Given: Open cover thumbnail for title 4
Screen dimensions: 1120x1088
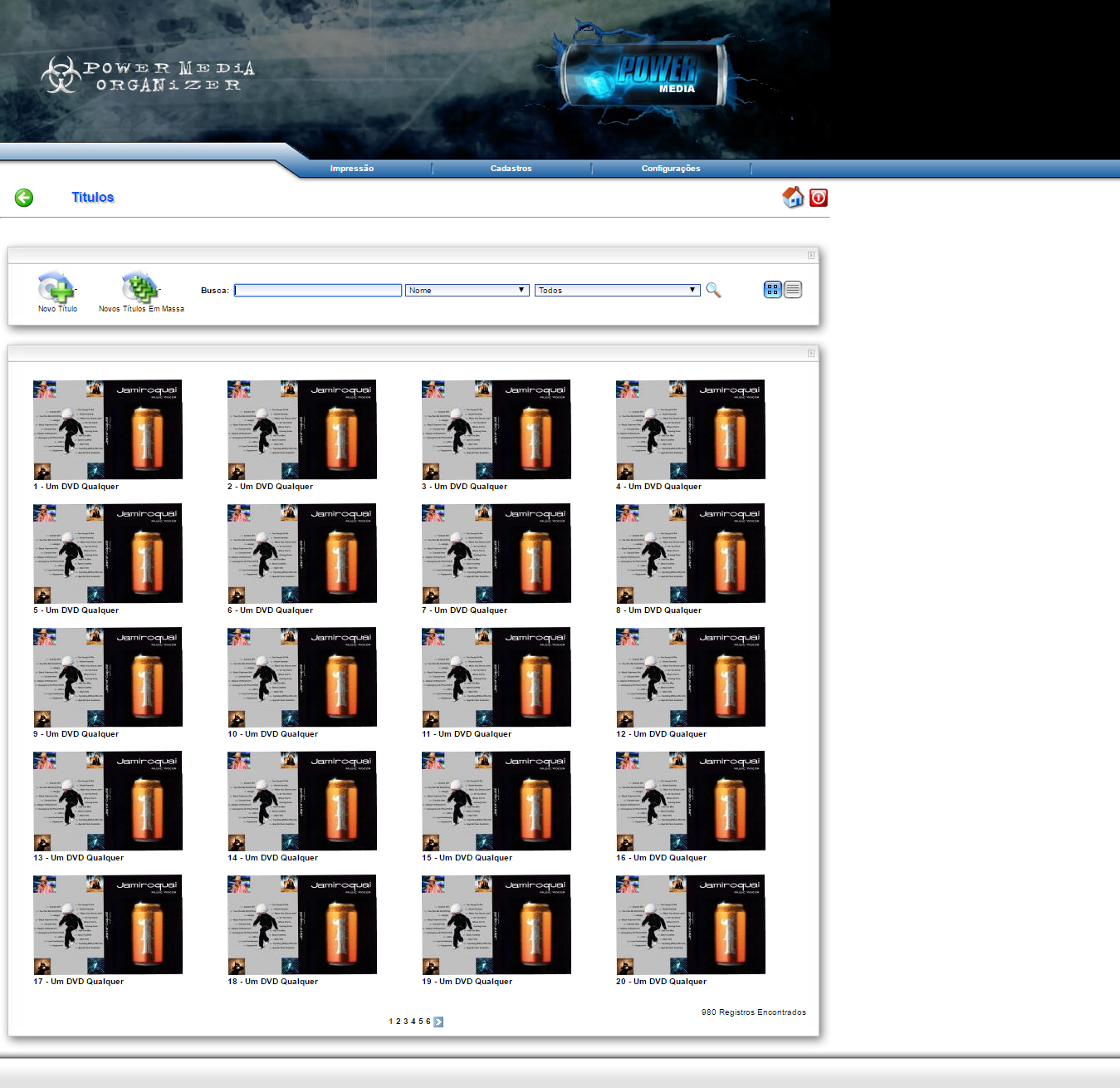Looking at the screenshot, I should coord(691,429).
